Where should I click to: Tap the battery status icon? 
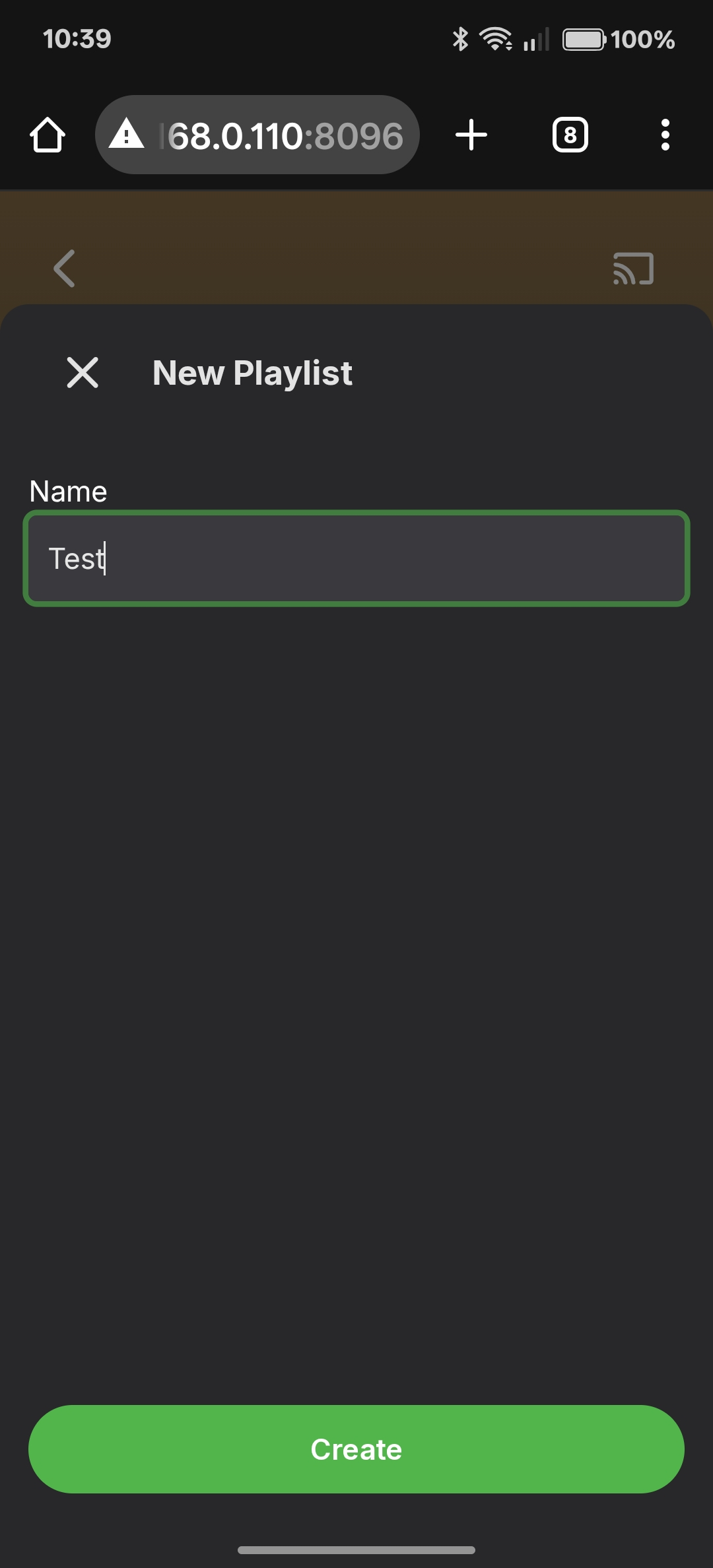coord(584,40)
